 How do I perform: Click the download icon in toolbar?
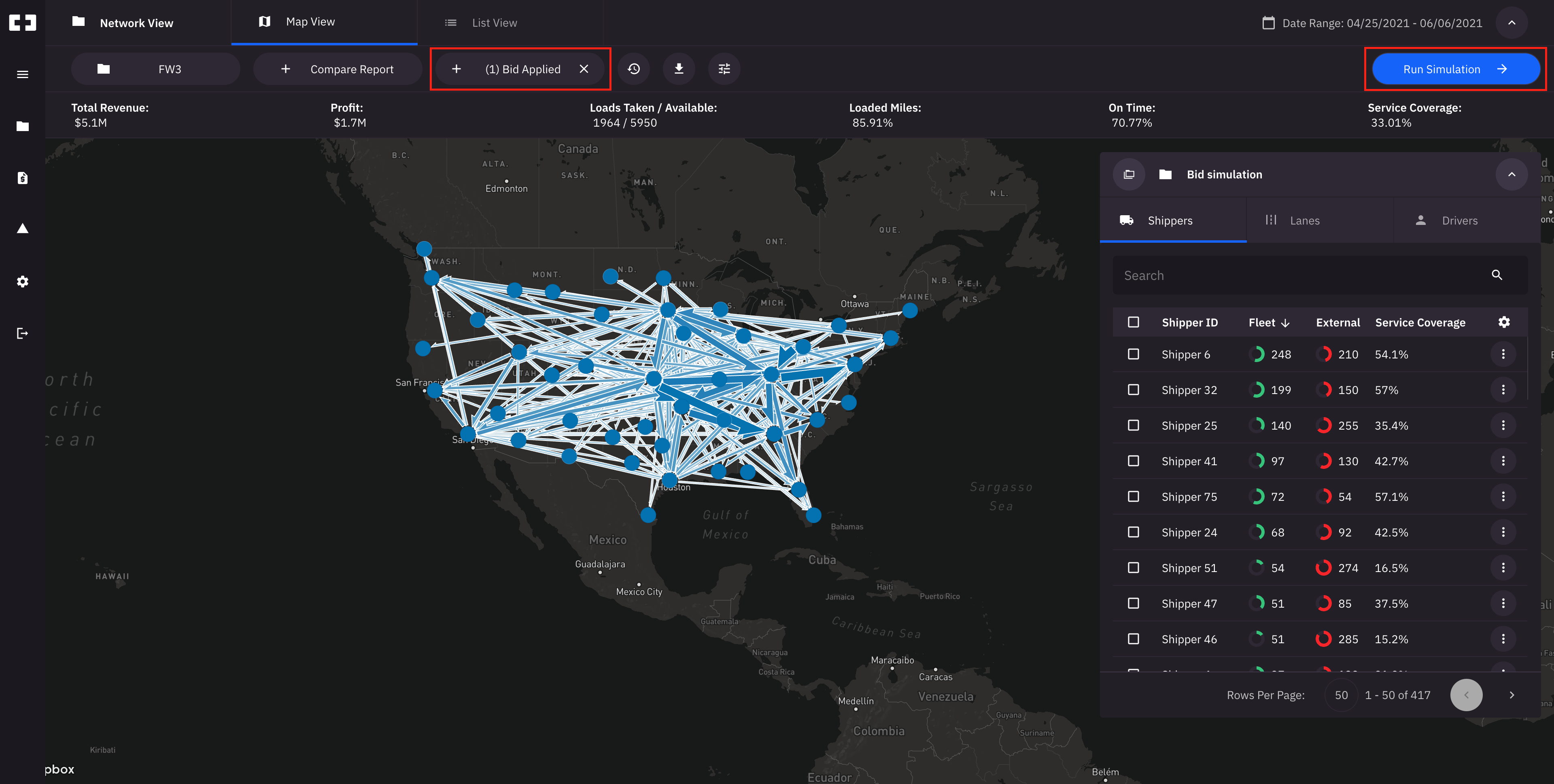pyautogui.click(x=679, y=69)
